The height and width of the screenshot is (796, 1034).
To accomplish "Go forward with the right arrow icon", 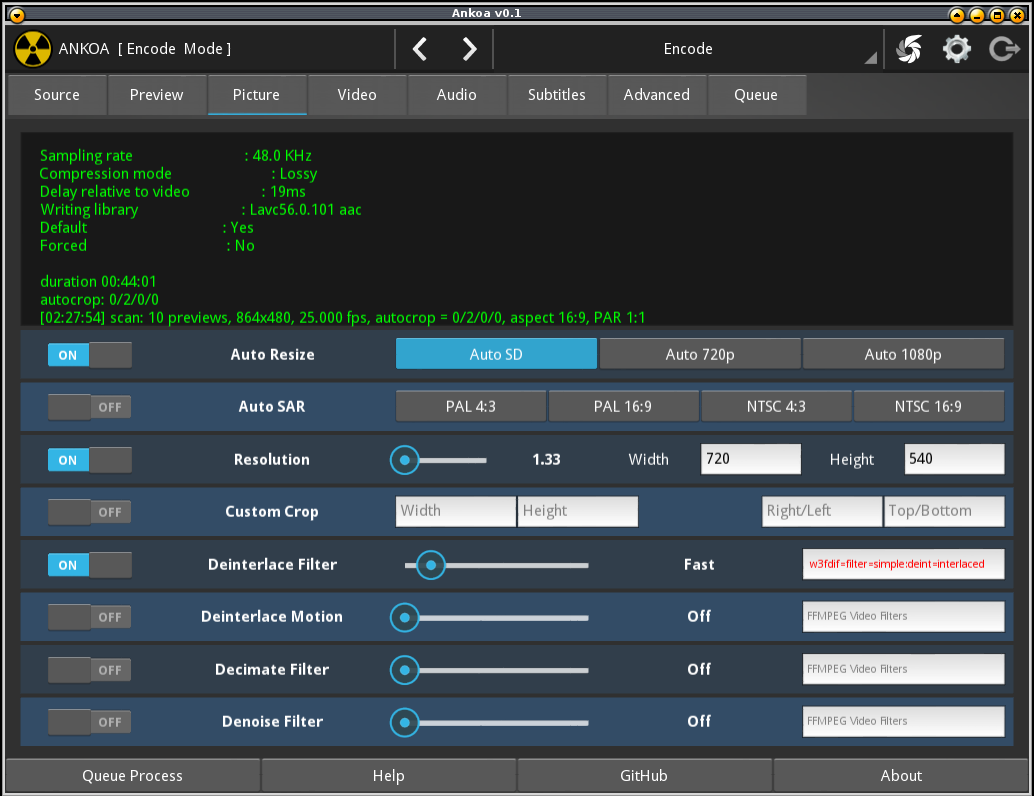I will click(x=469, y=49).
